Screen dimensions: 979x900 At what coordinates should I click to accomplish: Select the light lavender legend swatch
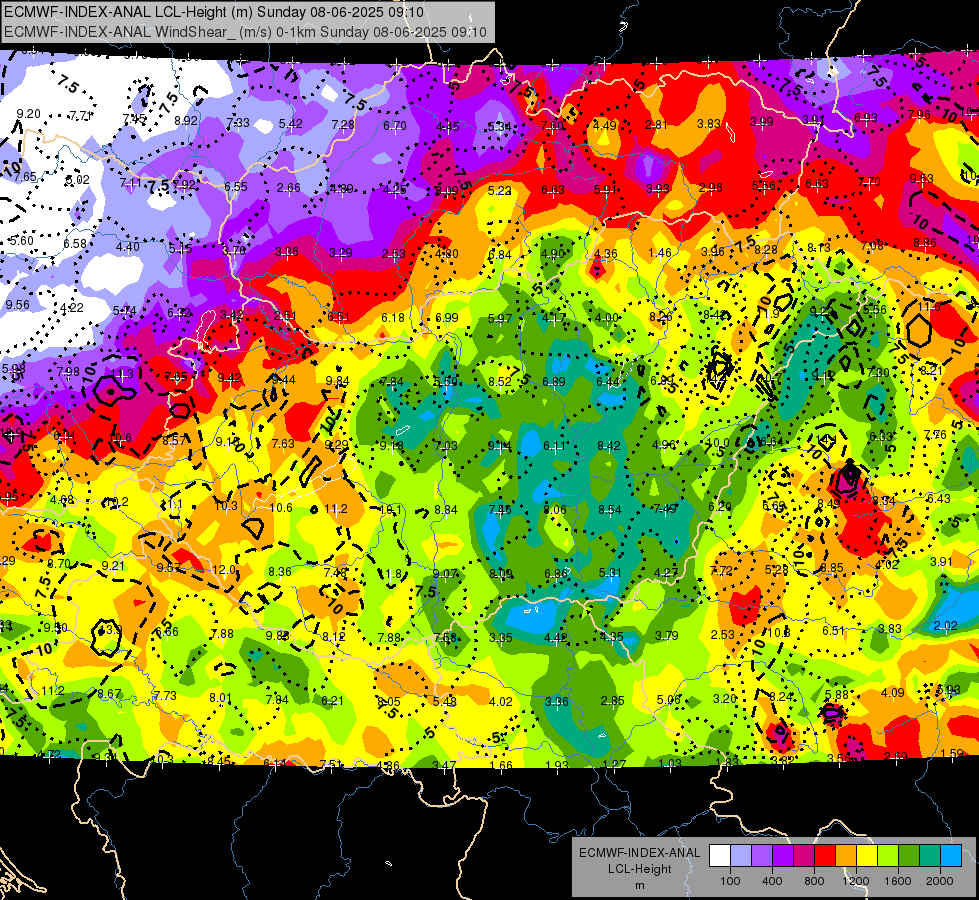pyautogui.click(x=741, y=856)
